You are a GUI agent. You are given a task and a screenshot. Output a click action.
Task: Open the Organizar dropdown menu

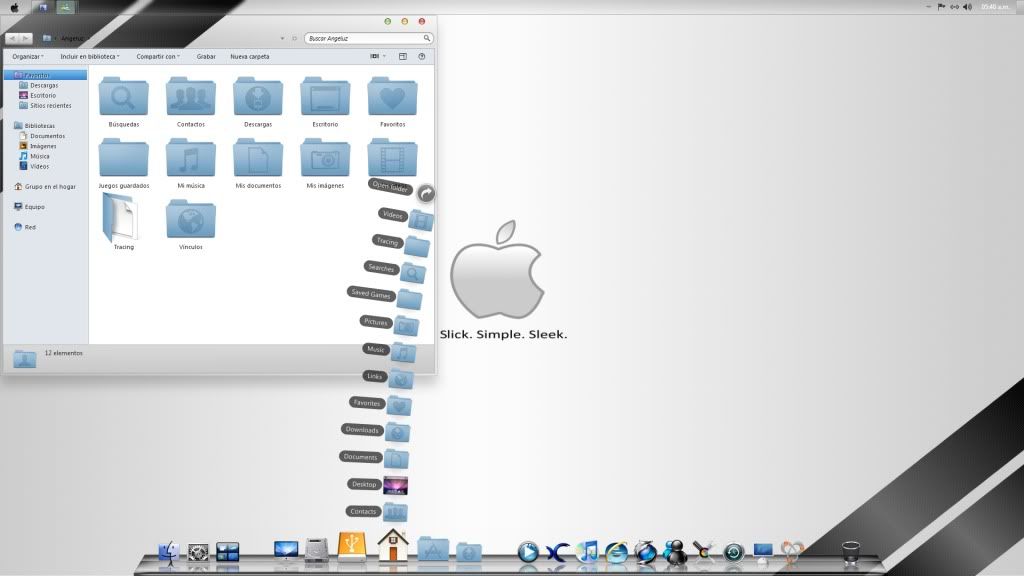click(28, 57)
